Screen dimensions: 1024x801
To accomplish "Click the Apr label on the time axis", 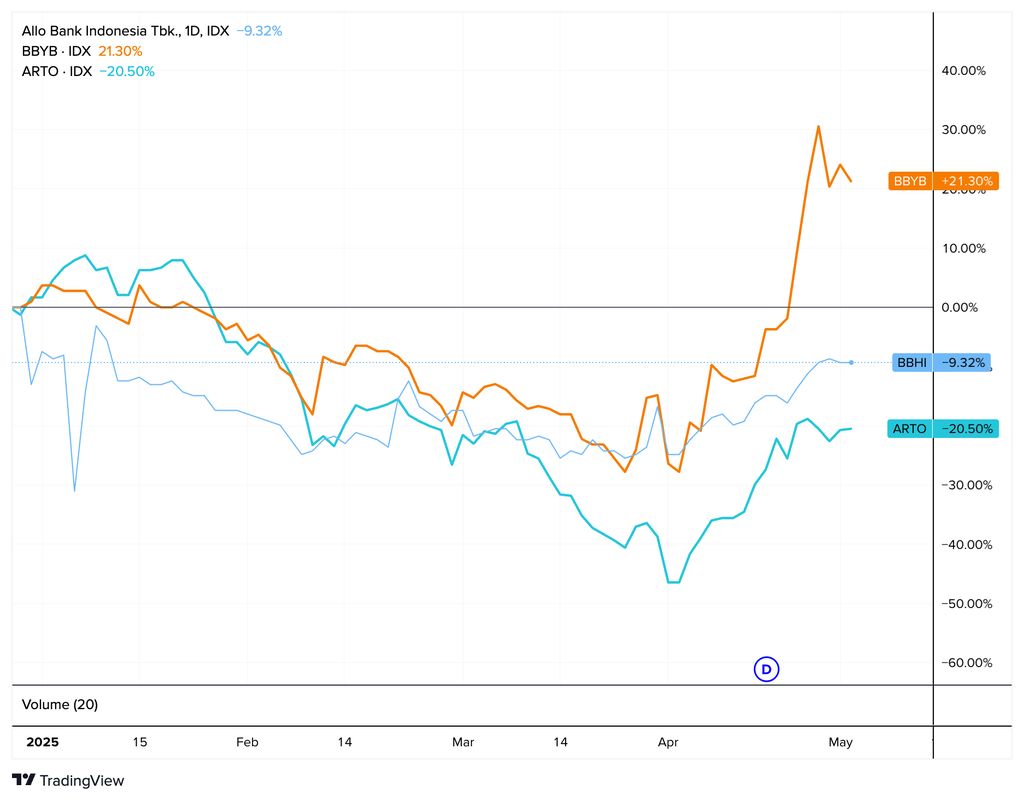I will pos(668,742).
